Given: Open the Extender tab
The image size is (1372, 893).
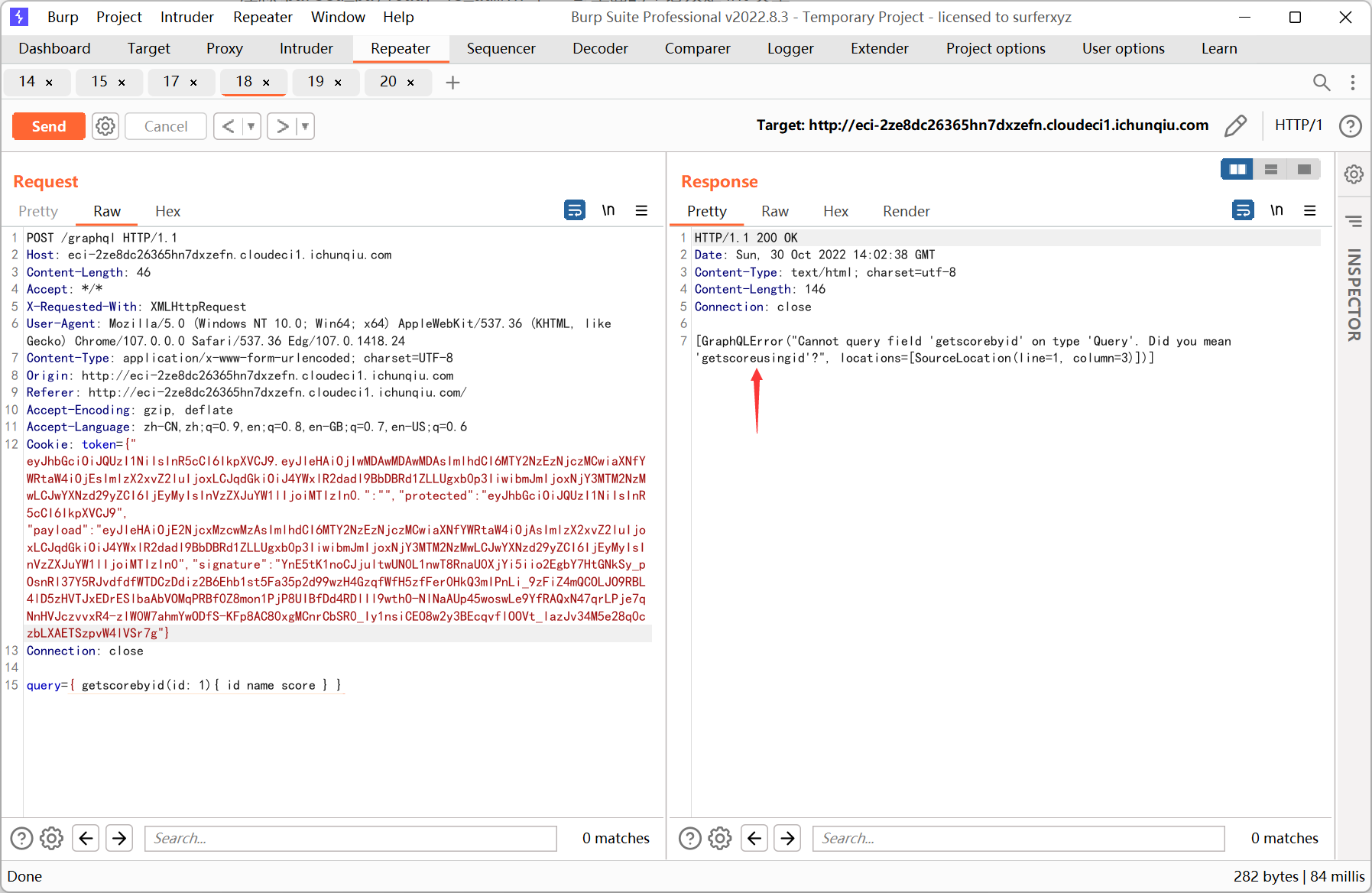Looking at the screenshot, I should [x=880, y=48].
